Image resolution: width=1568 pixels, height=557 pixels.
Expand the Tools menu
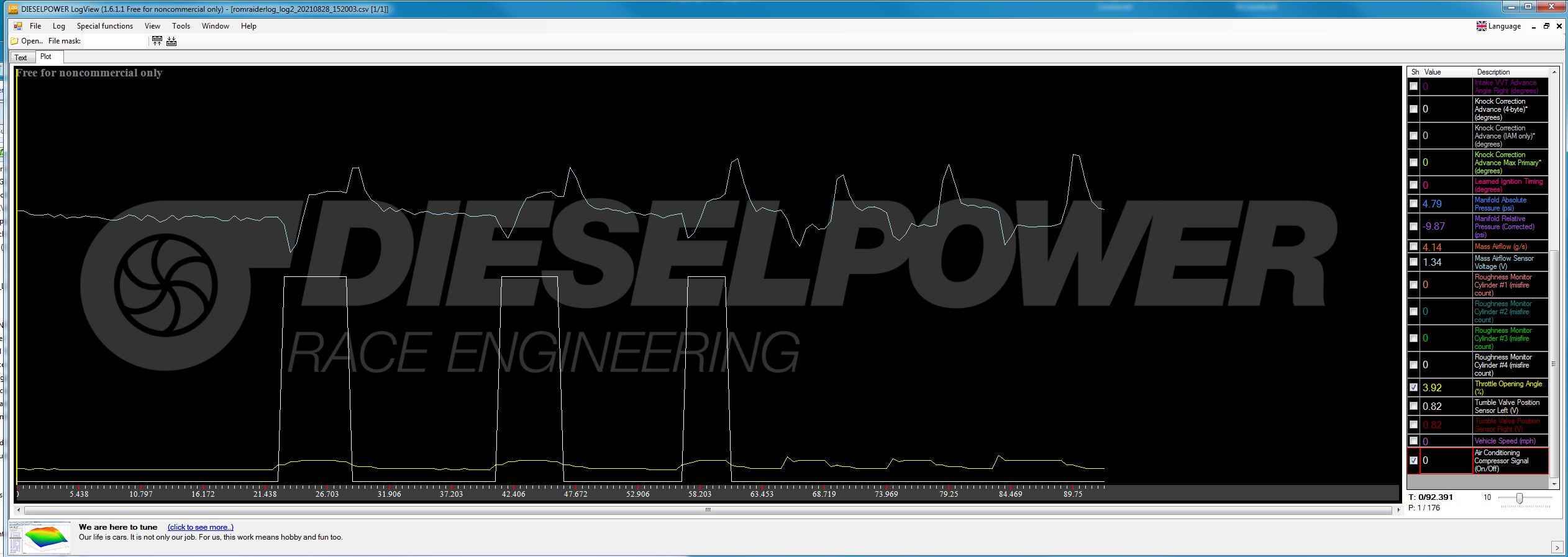tap(181, 26)
